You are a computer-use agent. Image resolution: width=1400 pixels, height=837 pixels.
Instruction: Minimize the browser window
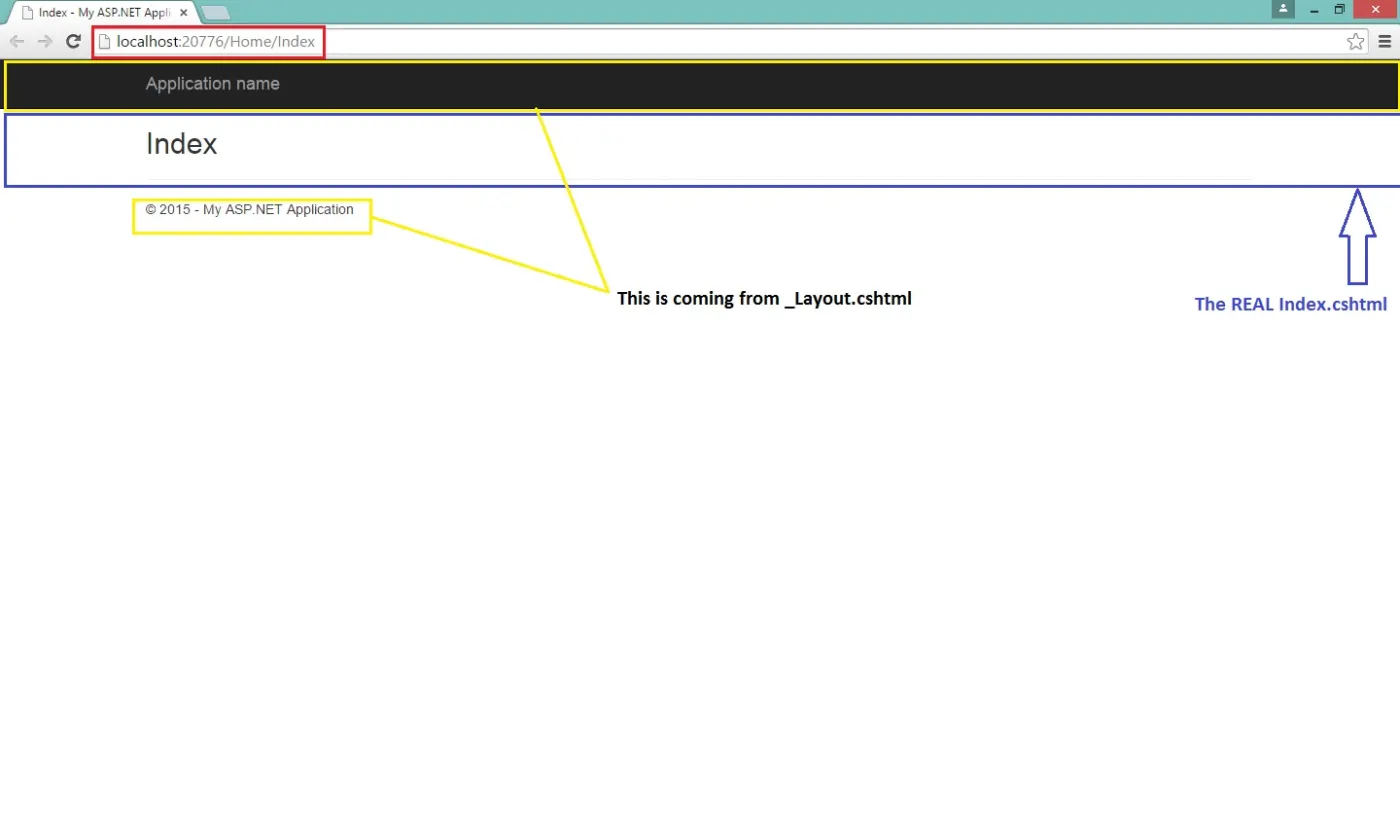coord(1314,9)
